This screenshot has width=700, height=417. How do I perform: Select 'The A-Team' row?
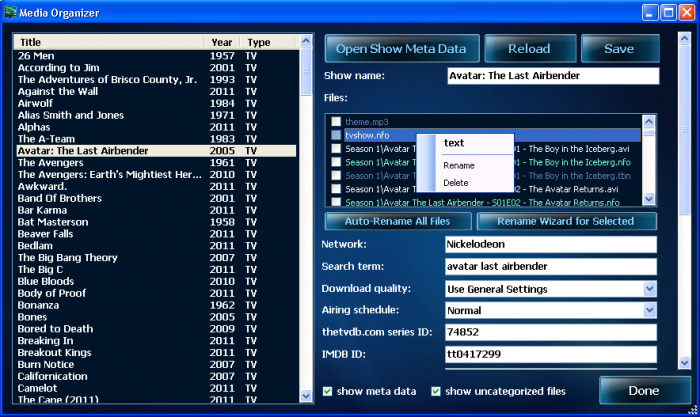156,139
